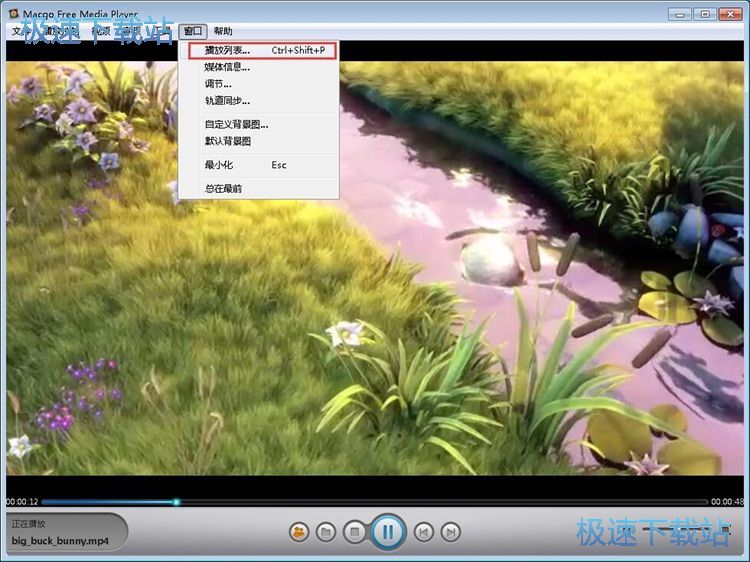
Task: Click elapsed time 00:00:12
Action: 22,502
